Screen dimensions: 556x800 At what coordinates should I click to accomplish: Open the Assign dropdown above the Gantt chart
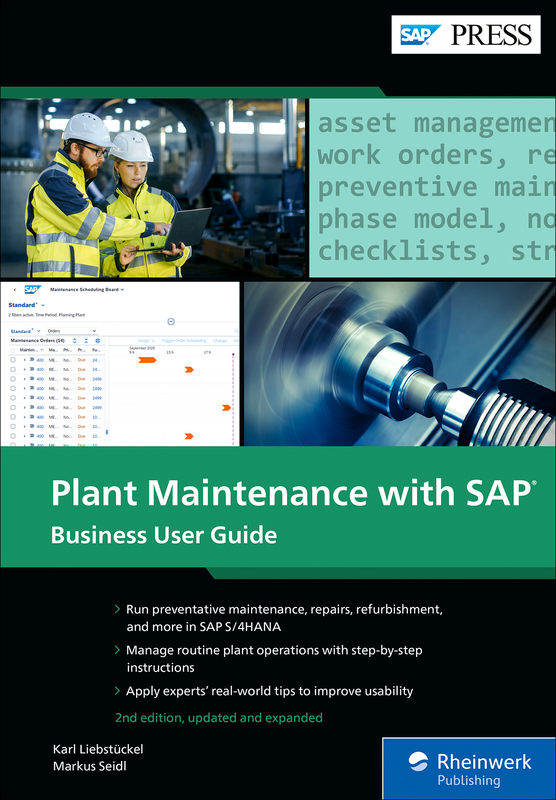tap(146, 340)
